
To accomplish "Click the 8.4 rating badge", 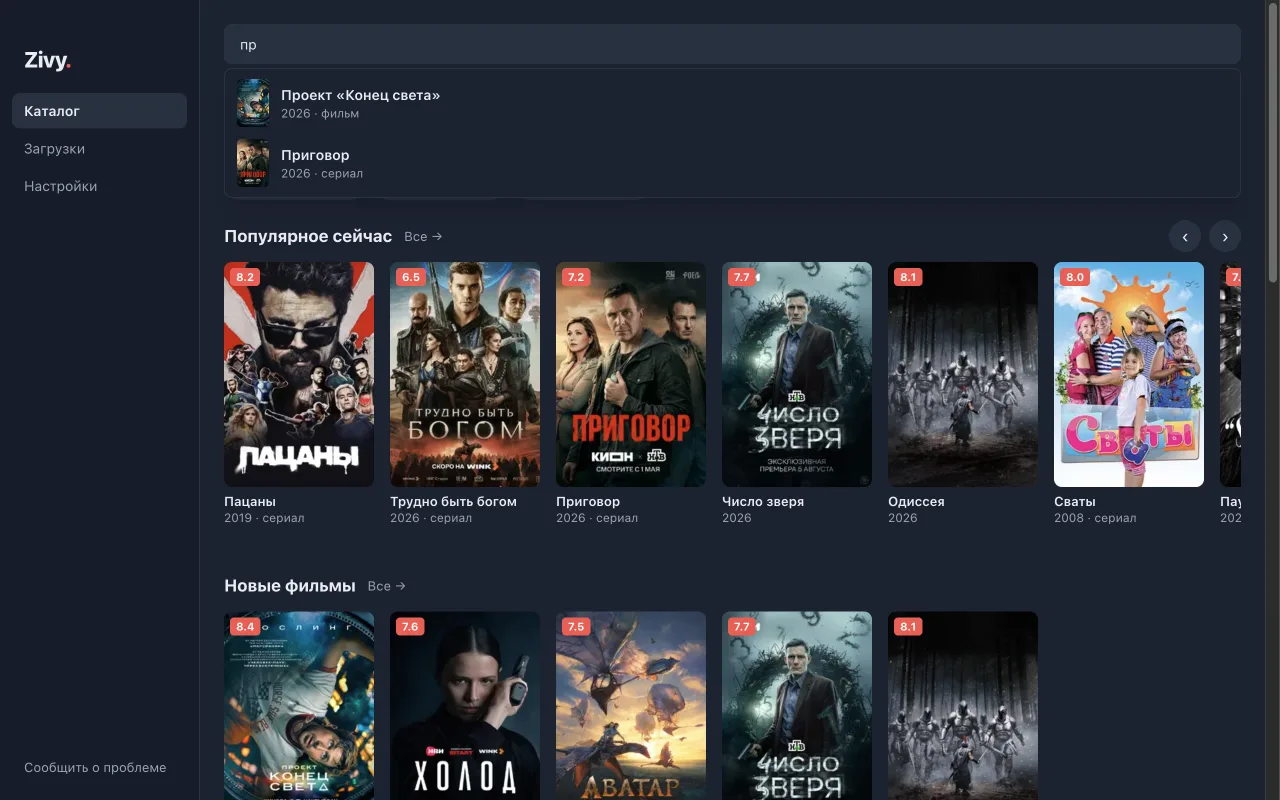I will (x=245, y=627).
